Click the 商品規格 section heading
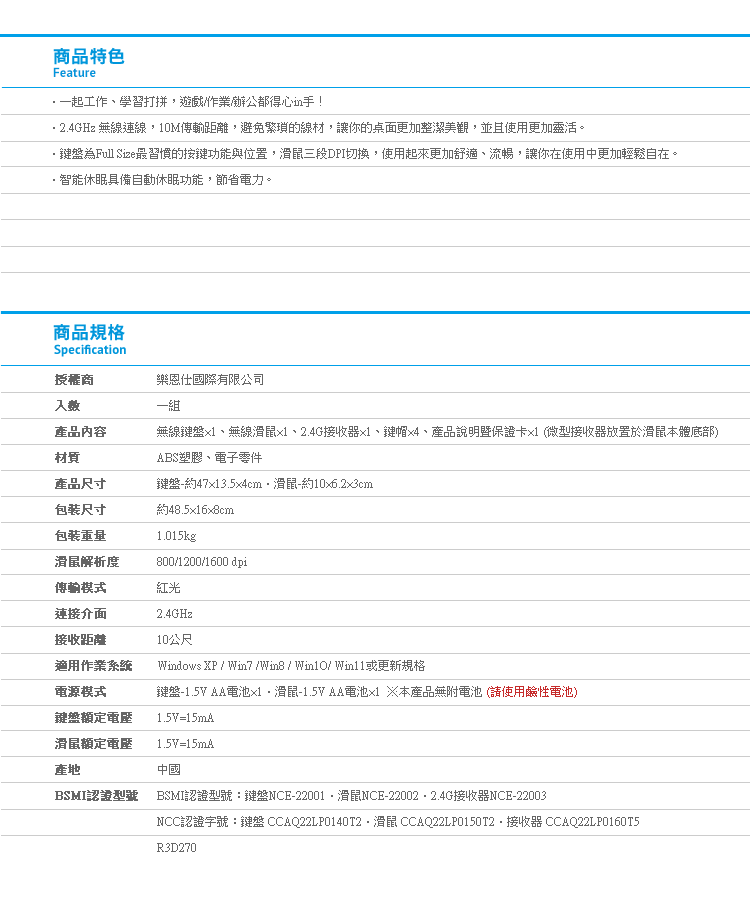Screen dimensions: 750x899 [x=89, y=333]
